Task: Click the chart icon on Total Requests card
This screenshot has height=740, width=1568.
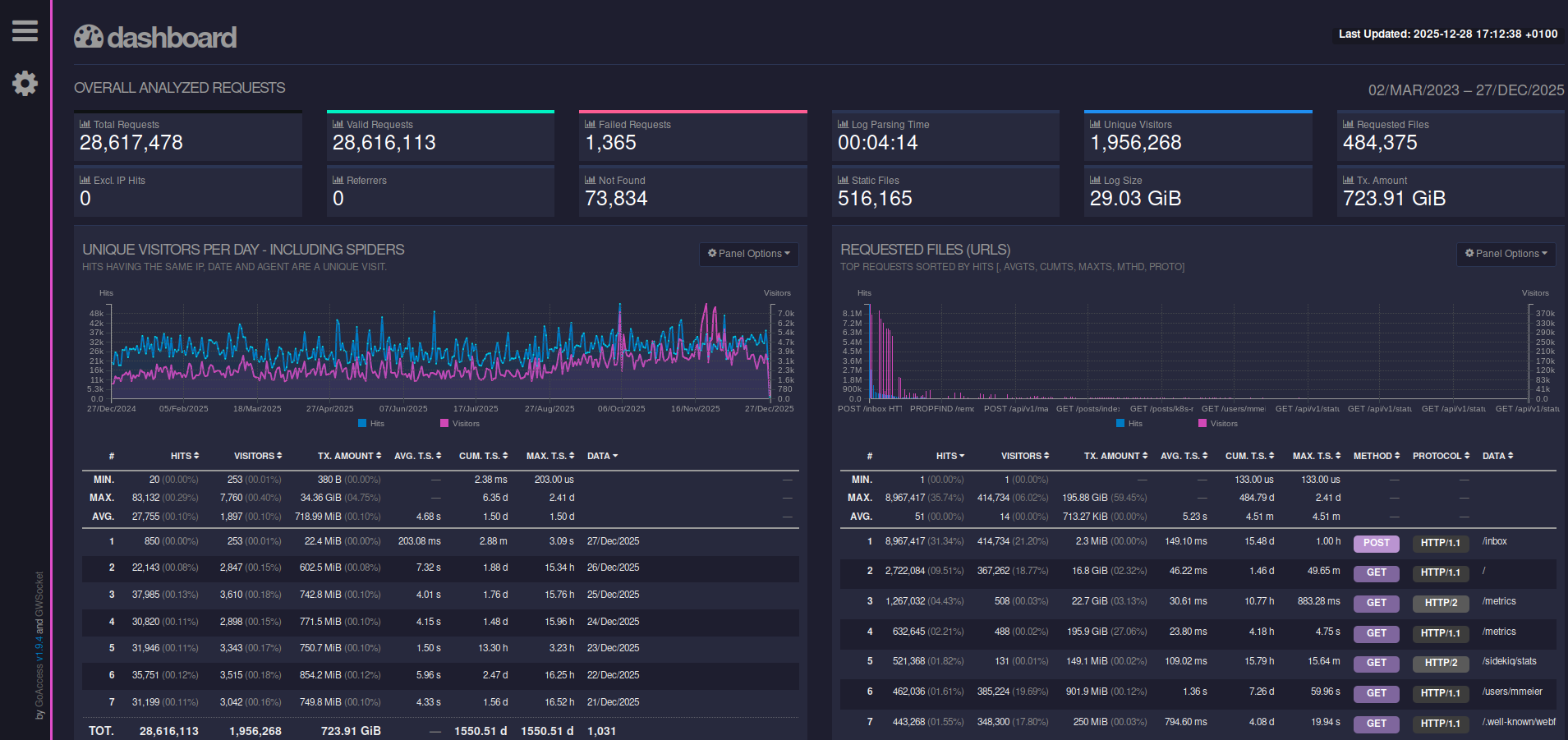Action: pyautogui.click(x=85, y=123)
